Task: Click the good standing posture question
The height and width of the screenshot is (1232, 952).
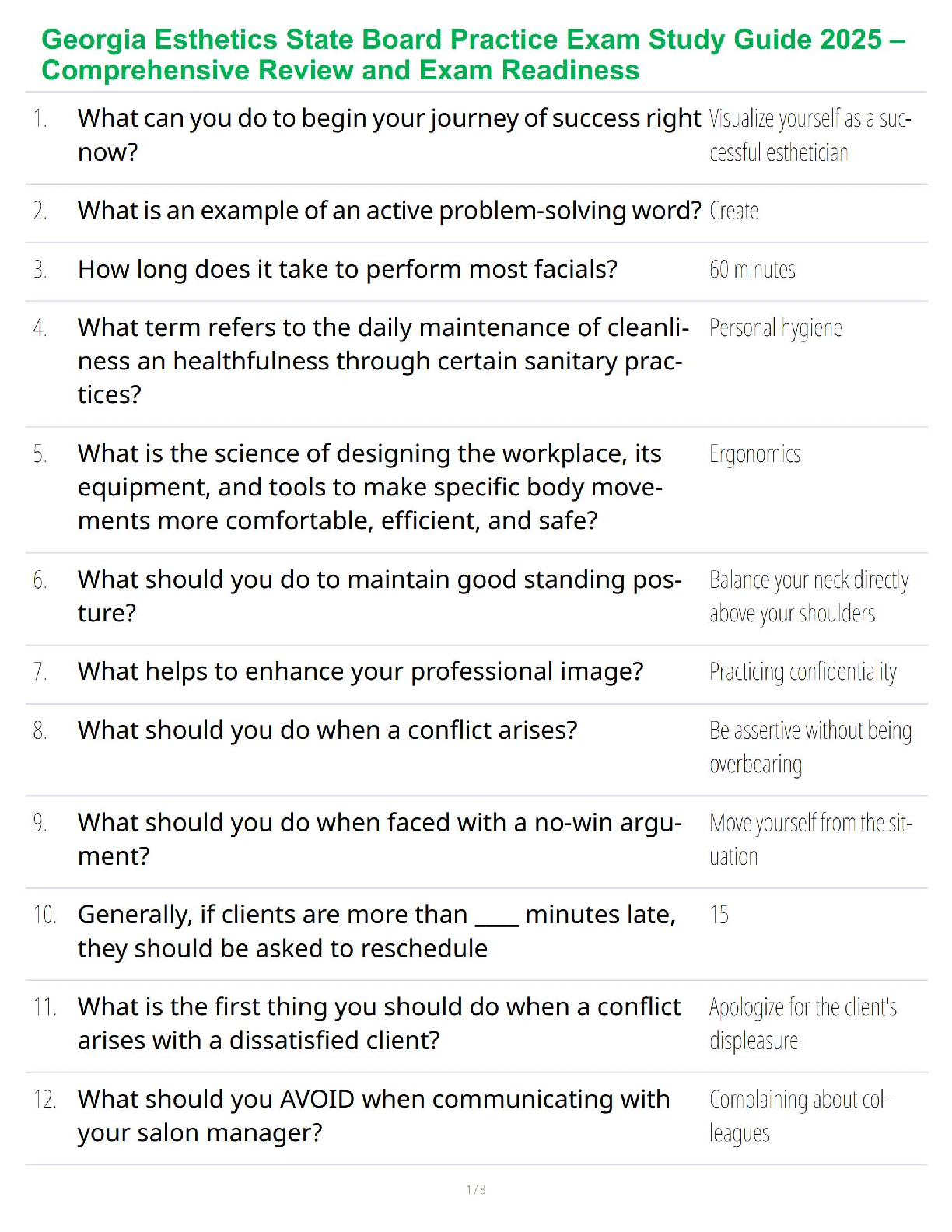Action: (x=380, y=596)
